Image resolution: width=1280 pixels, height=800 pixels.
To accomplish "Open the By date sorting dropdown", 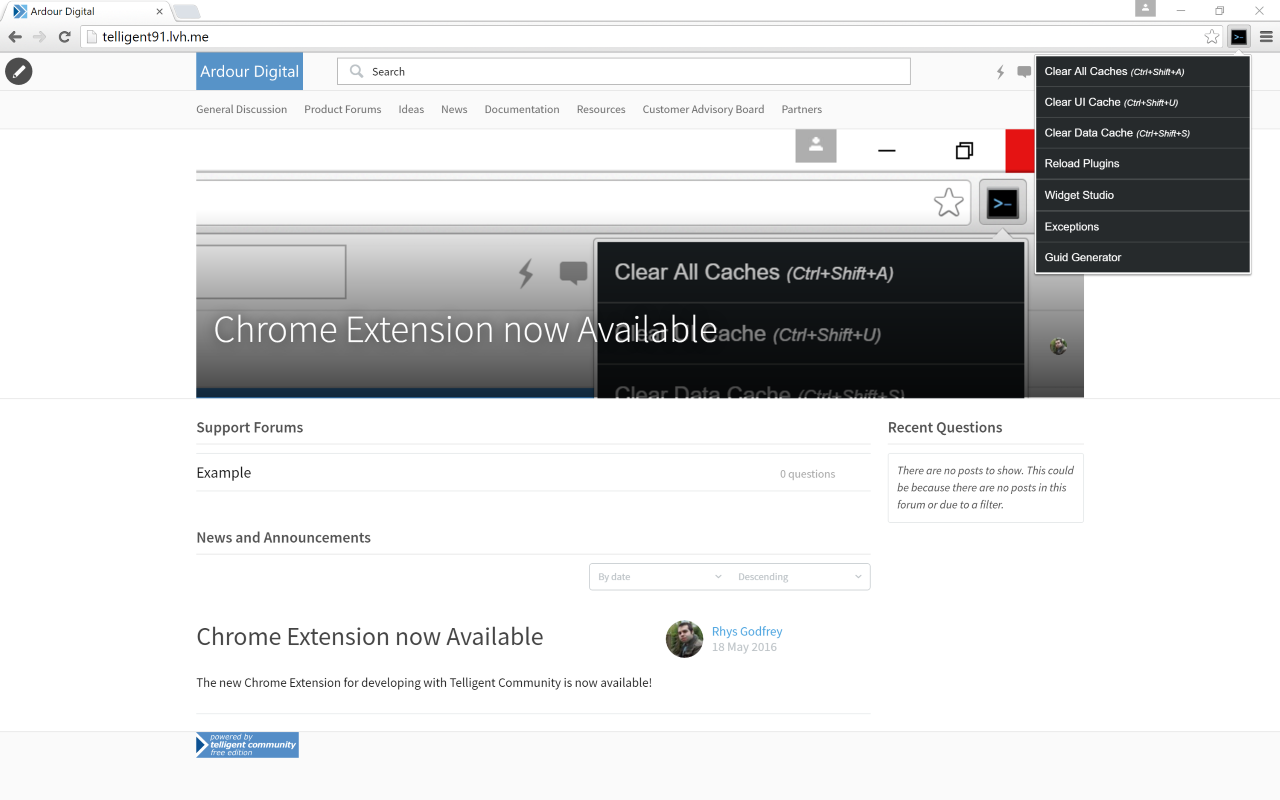I will click(x=657, y=576).
